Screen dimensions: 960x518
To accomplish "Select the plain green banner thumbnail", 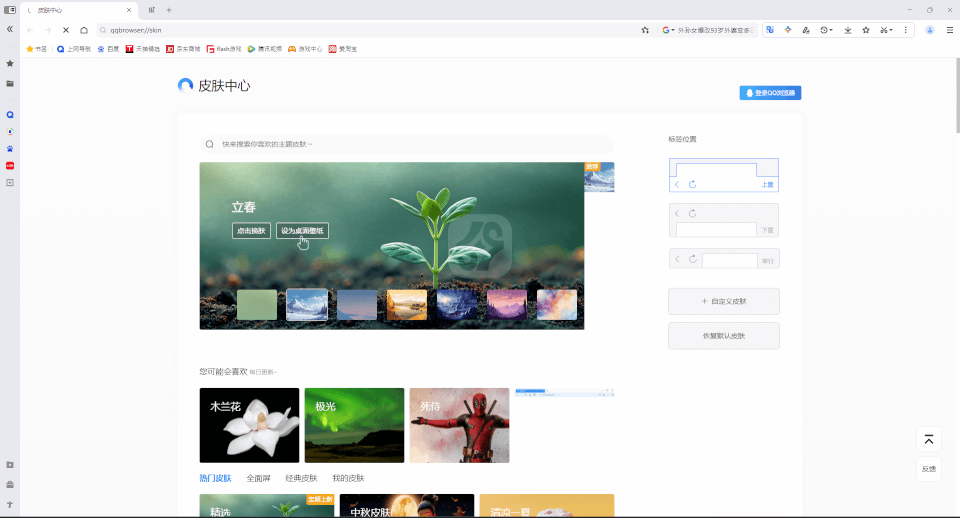I will coord(257,305).
